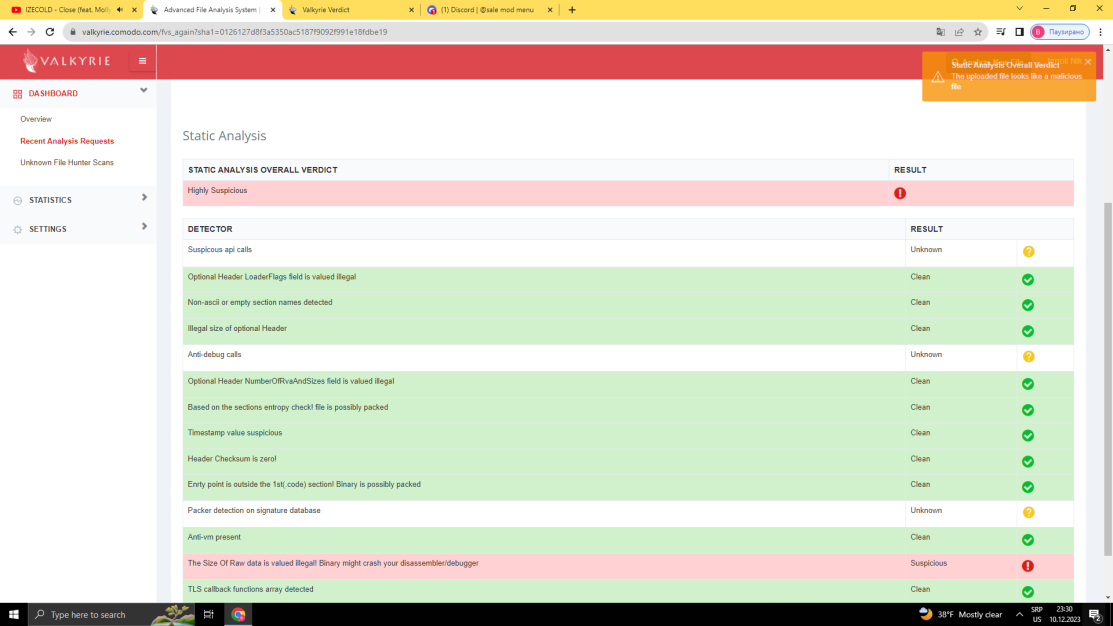Click the unknown icon for Suspicous api calls
Screen dimensions: 1113x626
1028,252
